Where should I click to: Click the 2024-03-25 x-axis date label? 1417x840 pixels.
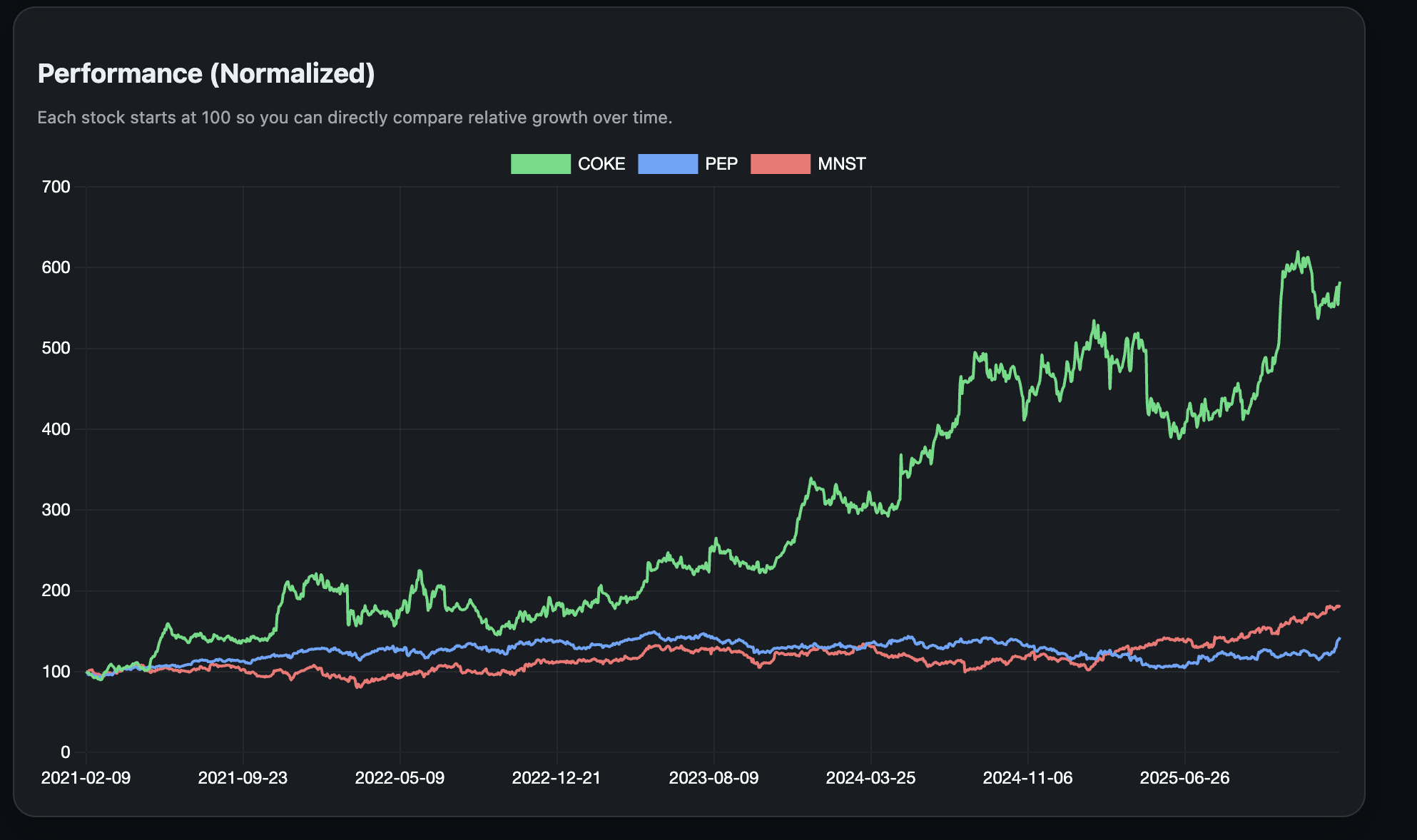(870, 778)
